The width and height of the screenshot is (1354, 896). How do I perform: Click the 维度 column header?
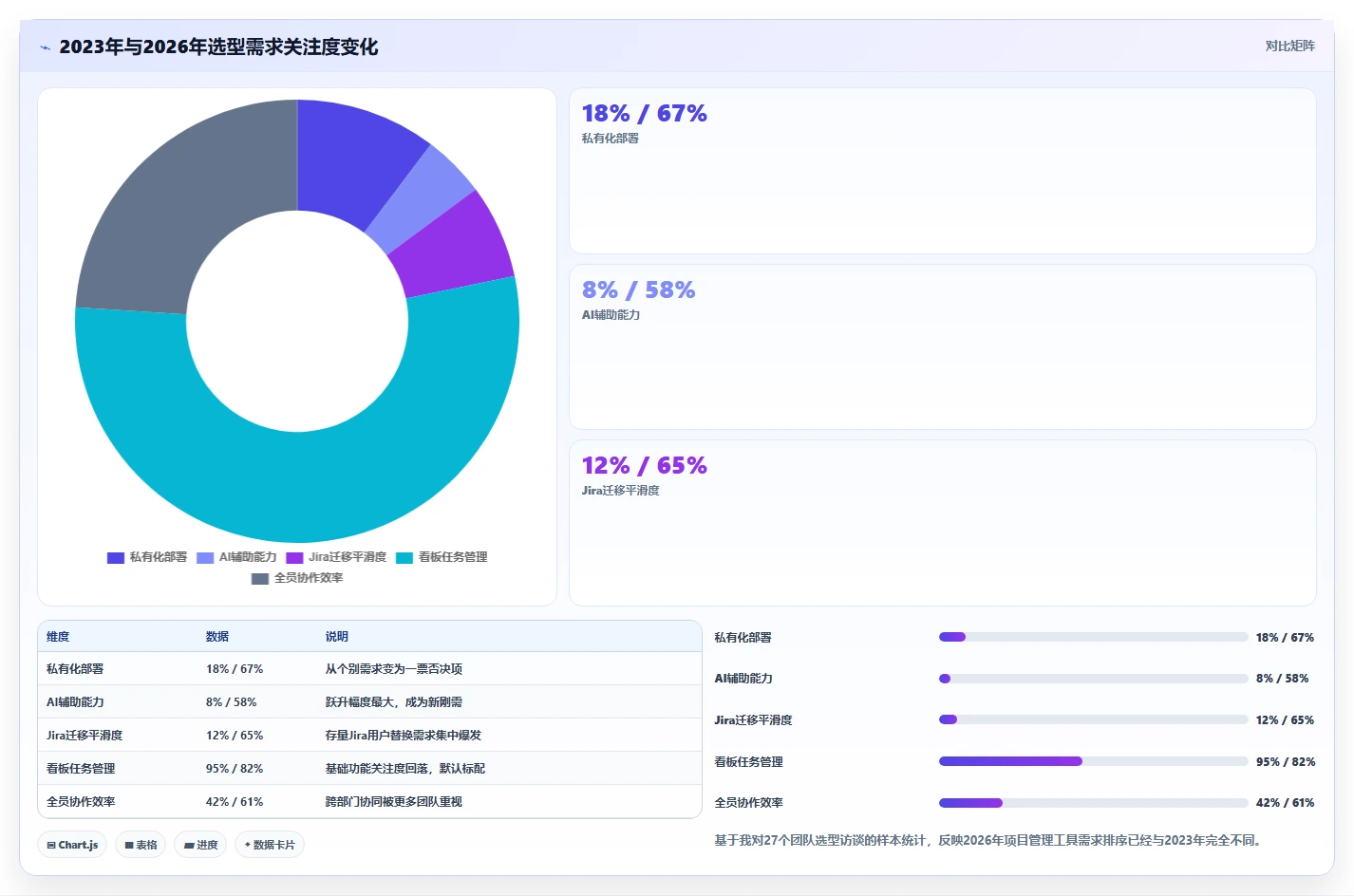[x=58, y=637]
